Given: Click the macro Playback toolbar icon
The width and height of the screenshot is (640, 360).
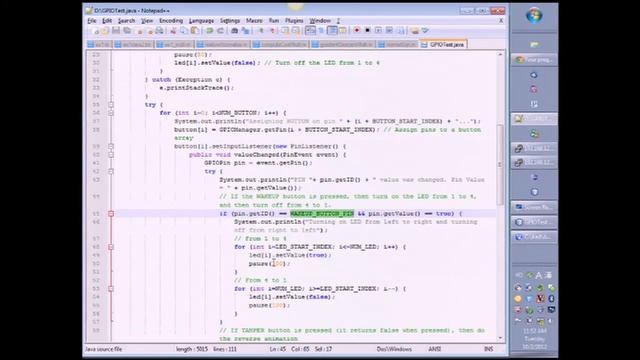Looking at the screenshot, I should coord(378,31).
